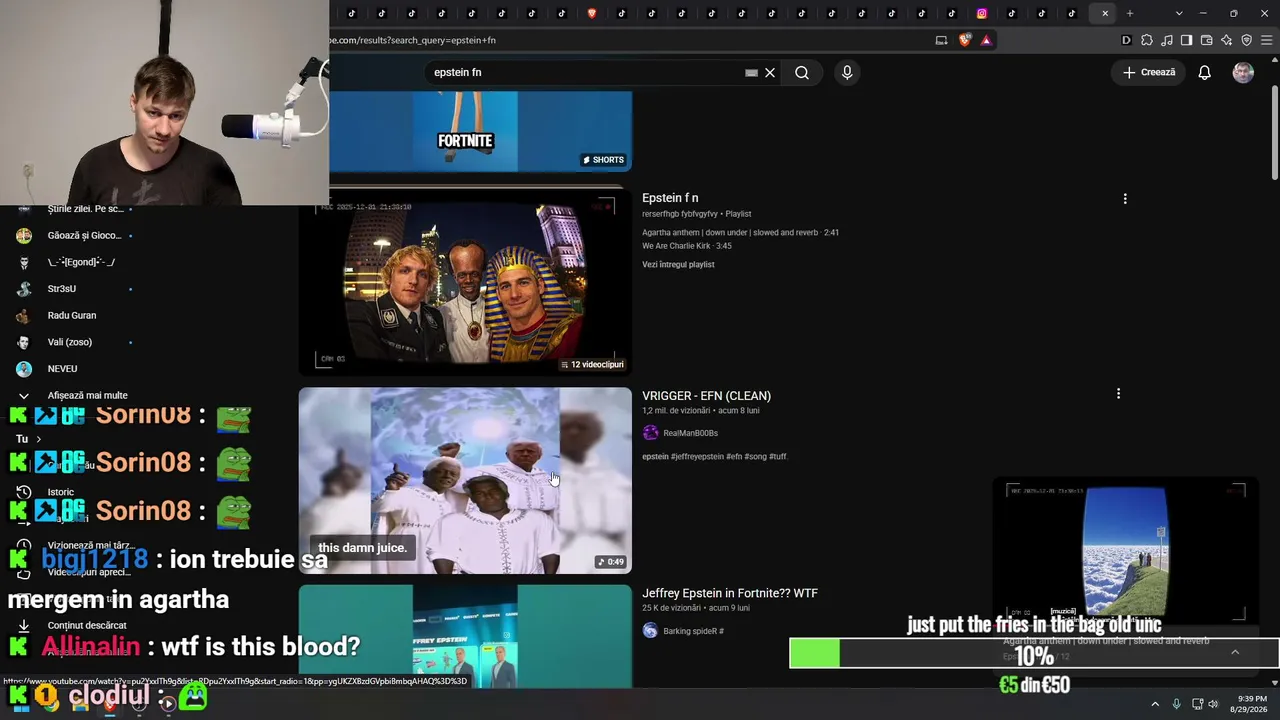This screenshot has width=1280, height=720.
Task: Switch to the Instagram browser tab
Action: pos(982,13)
